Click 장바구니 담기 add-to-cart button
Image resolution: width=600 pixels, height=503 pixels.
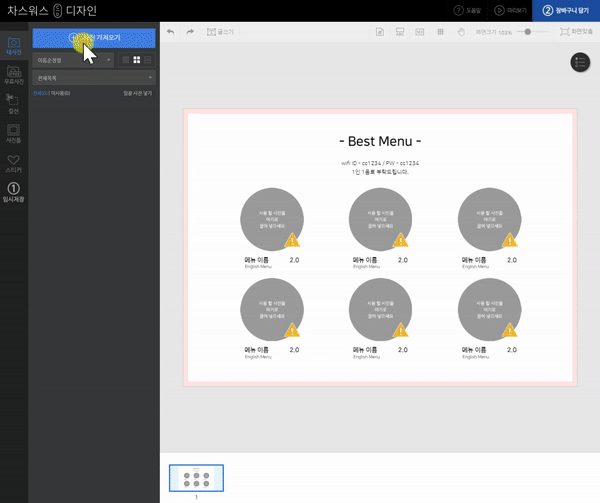tap(566, 10)
